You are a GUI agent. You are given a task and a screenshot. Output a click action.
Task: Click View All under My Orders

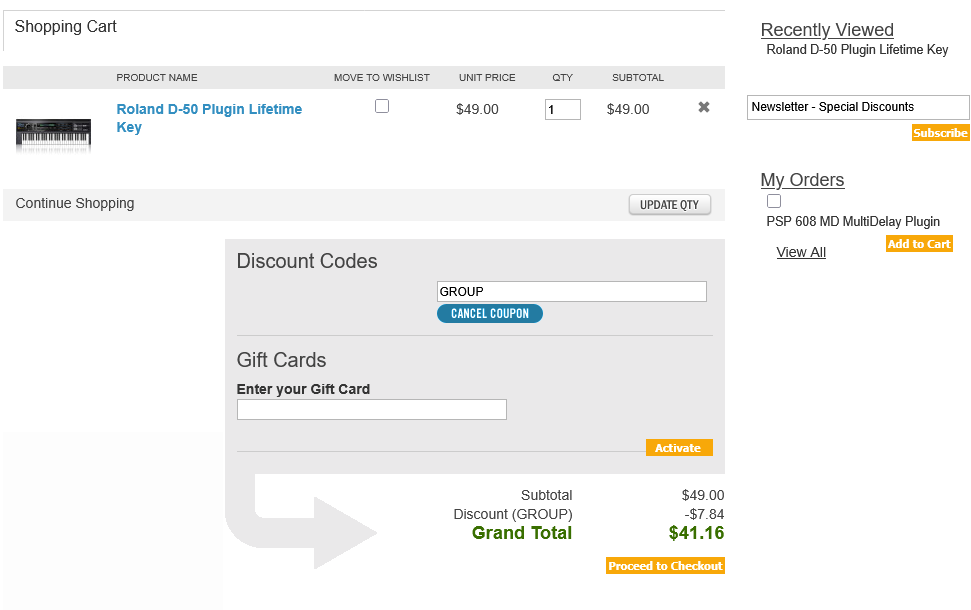(800, 252)
